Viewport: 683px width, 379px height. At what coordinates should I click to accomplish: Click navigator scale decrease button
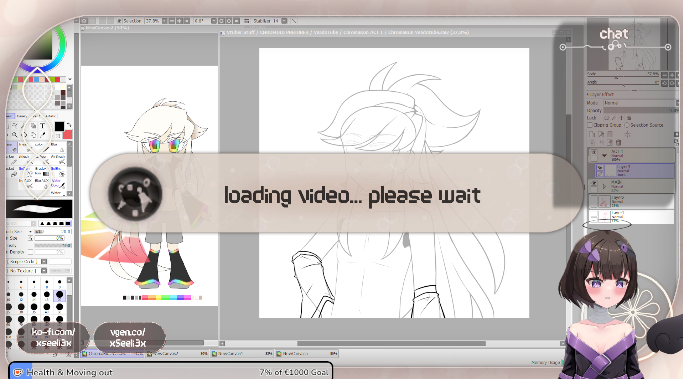[665, 74]
